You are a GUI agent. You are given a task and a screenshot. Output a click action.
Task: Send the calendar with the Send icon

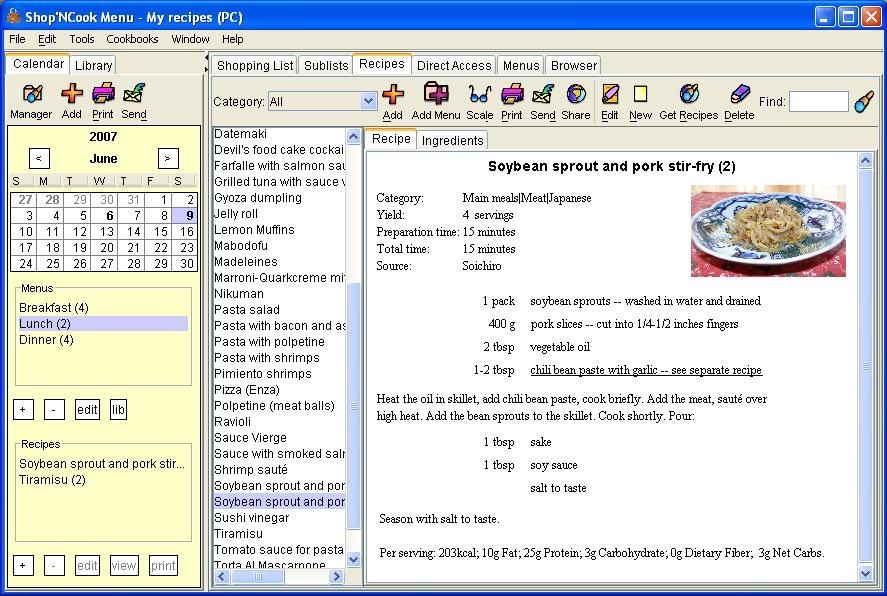[134, 94]
